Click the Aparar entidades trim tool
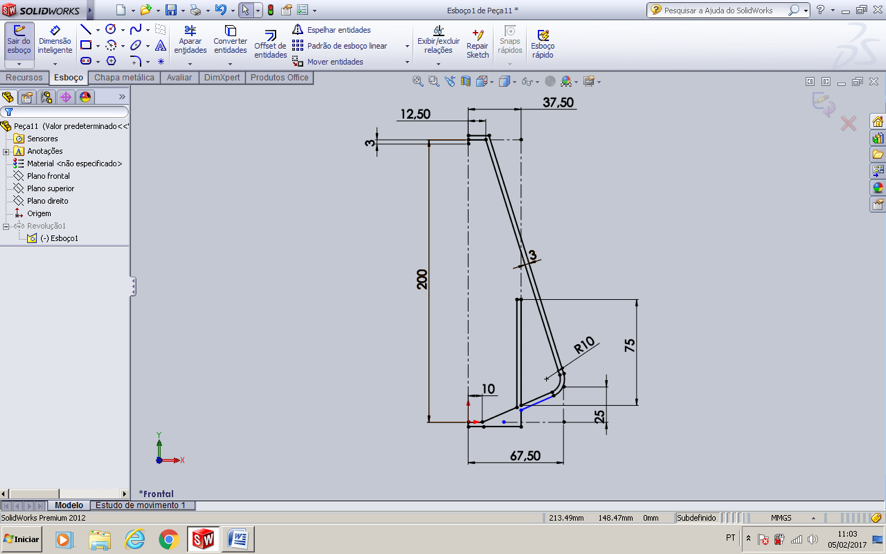This screenshot has width=886, height=554. (x=190, y=40)
